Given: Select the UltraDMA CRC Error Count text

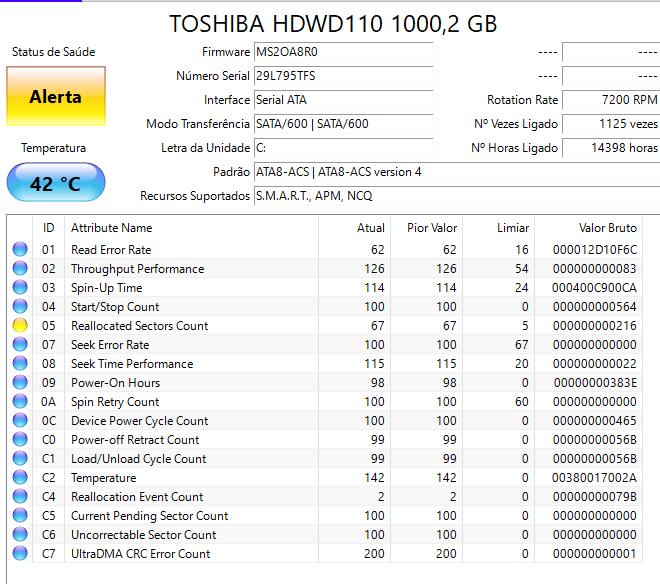Looking at the screenshot, I should click(x=141, y=554).
